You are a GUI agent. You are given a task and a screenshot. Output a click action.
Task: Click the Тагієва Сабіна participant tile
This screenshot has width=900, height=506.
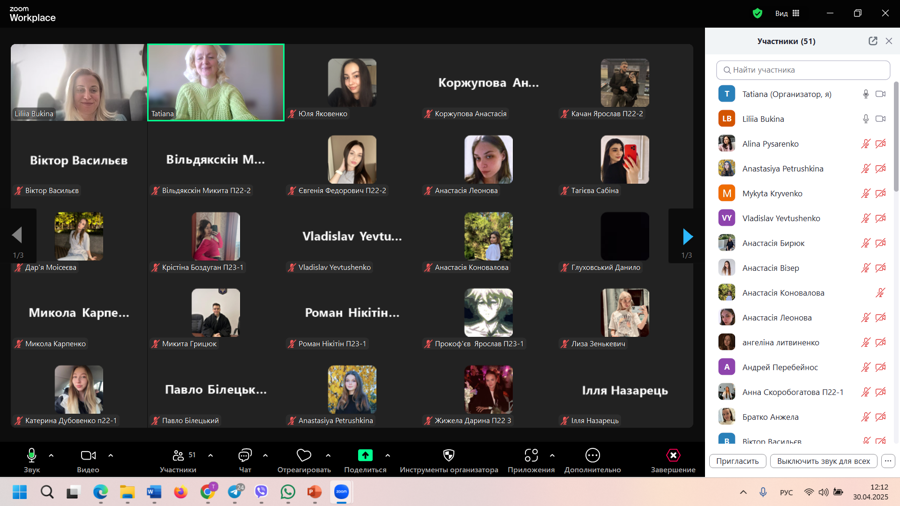624,159
